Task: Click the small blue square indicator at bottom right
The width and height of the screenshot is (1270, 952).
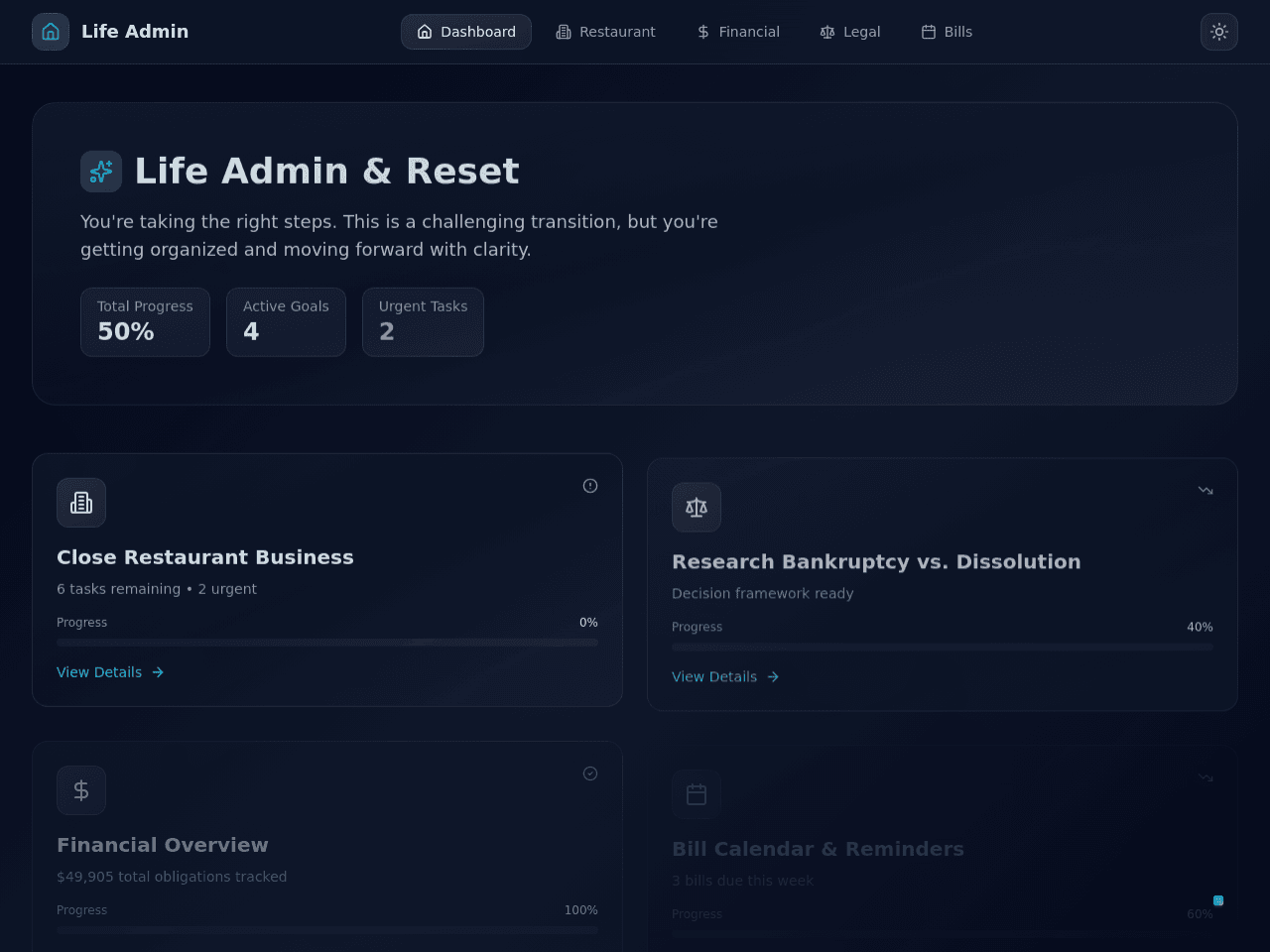Action: click(1218, 900)
